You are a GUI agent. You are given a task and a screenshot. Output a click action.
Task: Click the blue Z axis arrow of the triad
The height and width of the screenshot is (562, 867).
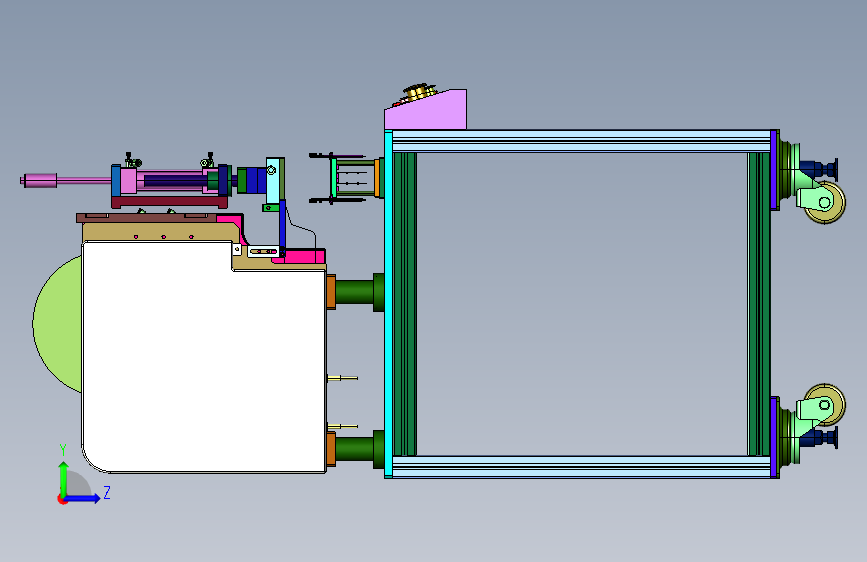84,498
